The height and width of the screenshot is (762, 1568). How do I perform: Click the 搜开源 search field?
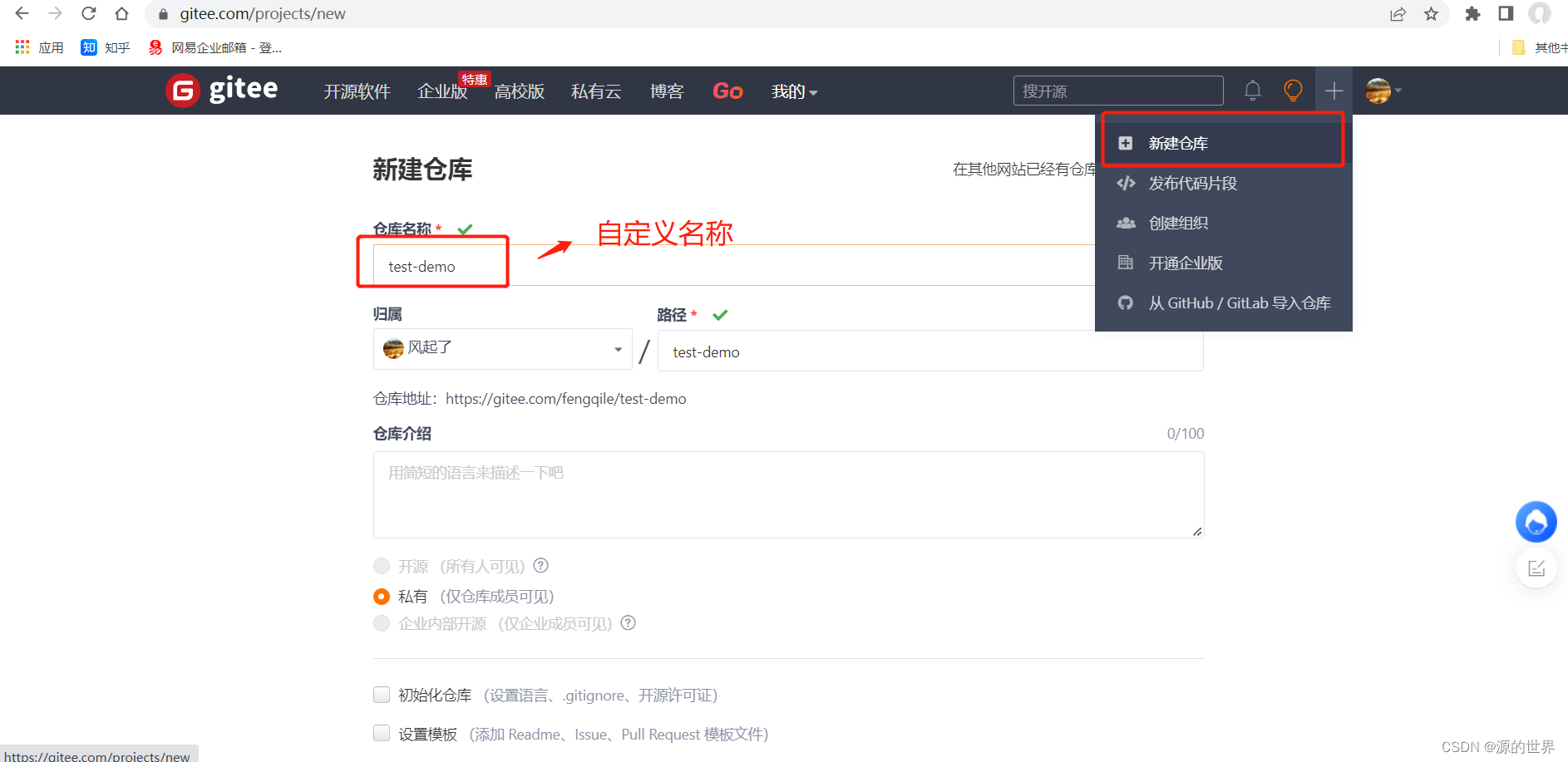(1118, 91)
